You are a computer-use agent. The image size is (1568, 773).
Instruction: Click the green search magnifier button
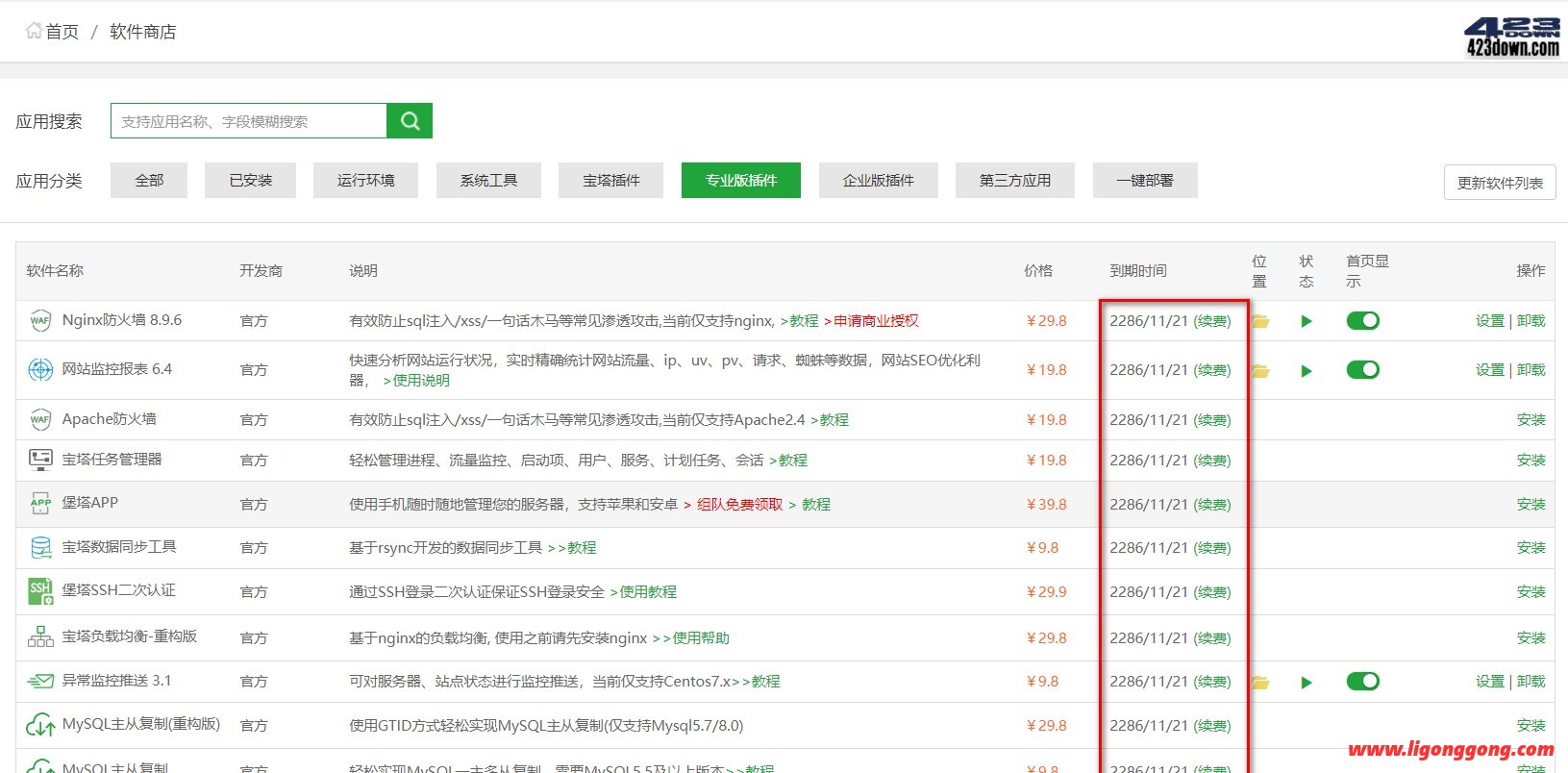[410, 121]
